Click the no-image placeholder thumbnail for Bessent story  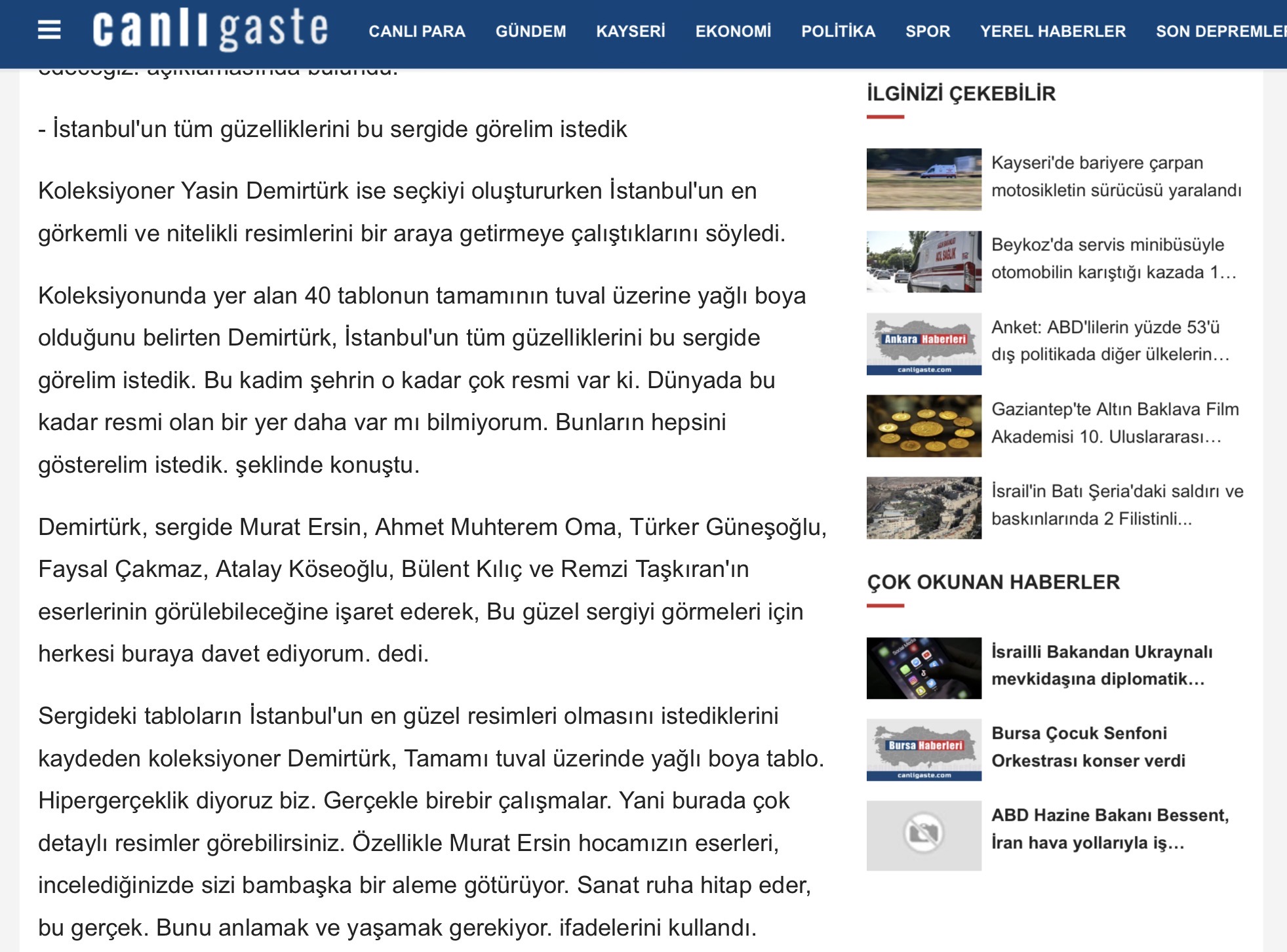924,835
